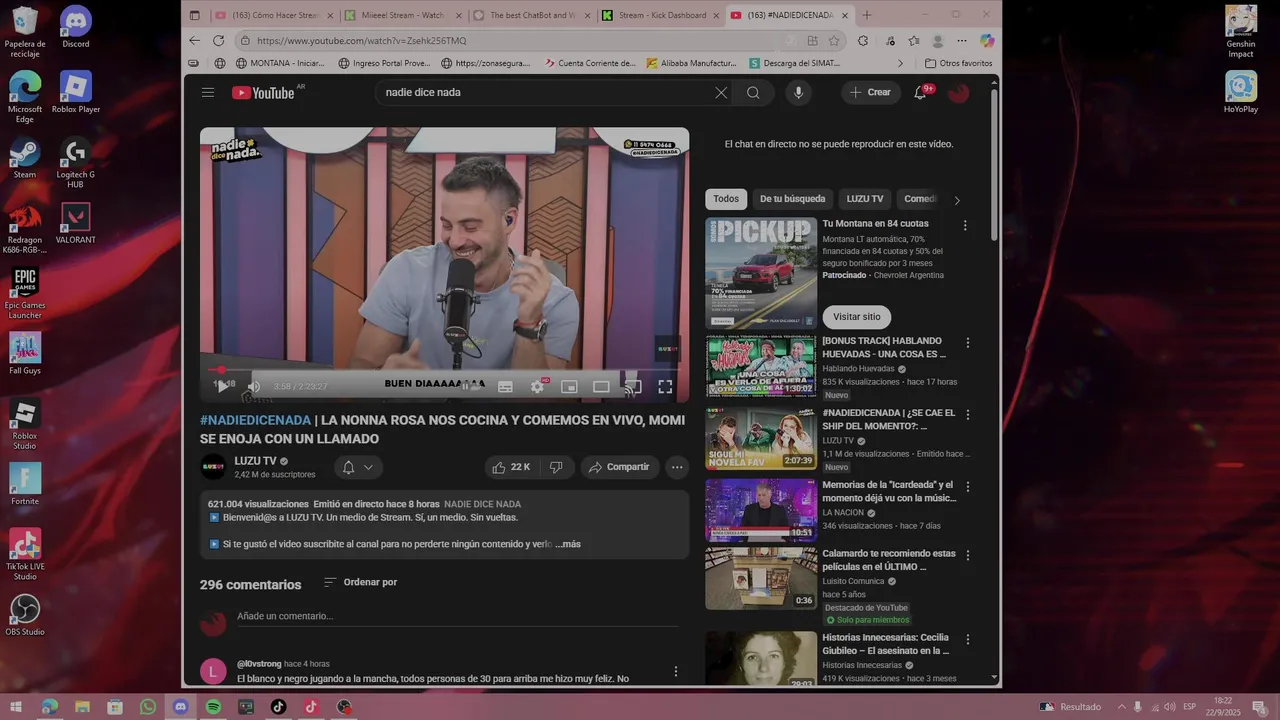
Task: Share the video via Compartir
Action: (619, 467)
